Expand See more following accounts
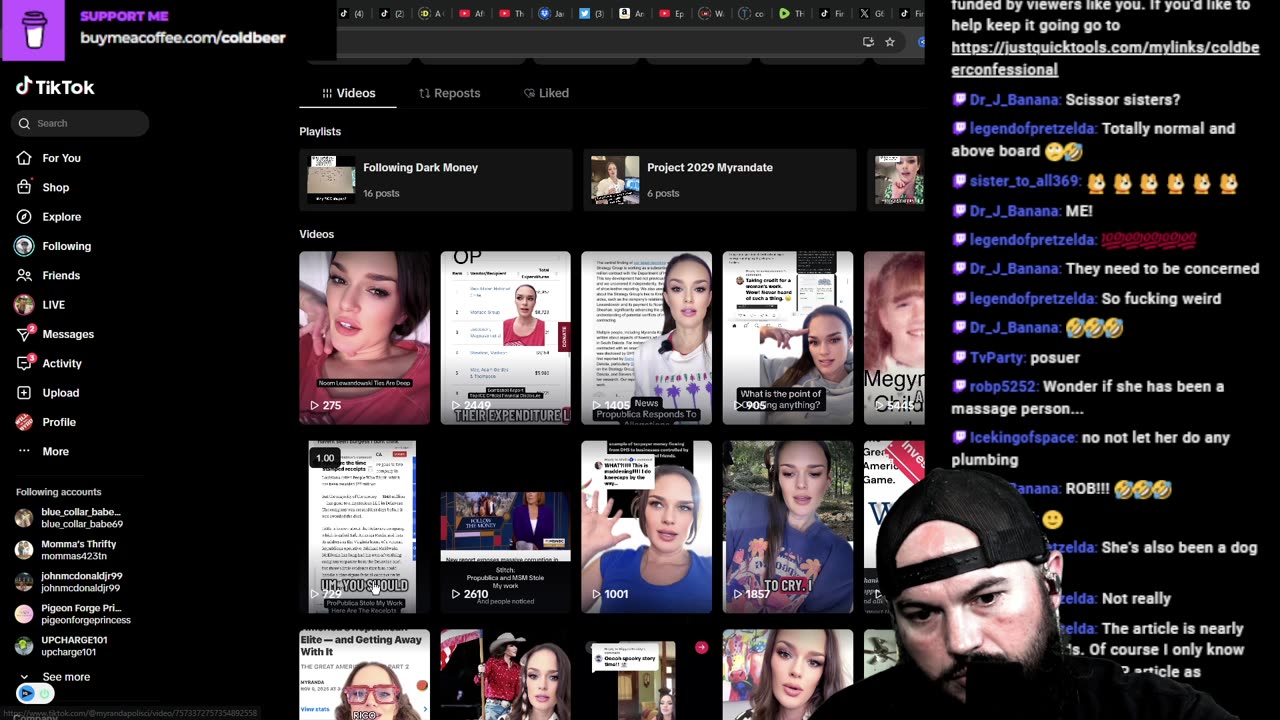 [x=56, y=677]
